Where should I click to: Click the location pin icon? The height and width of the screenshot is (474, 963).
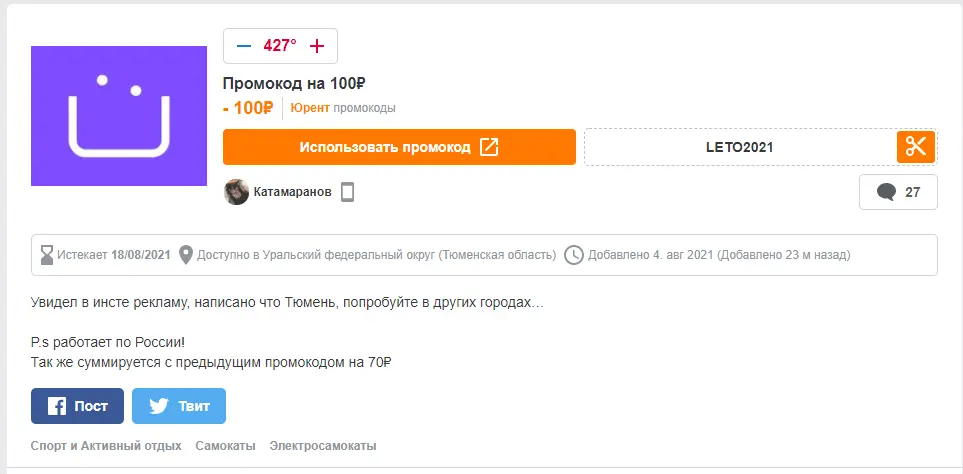185,255
